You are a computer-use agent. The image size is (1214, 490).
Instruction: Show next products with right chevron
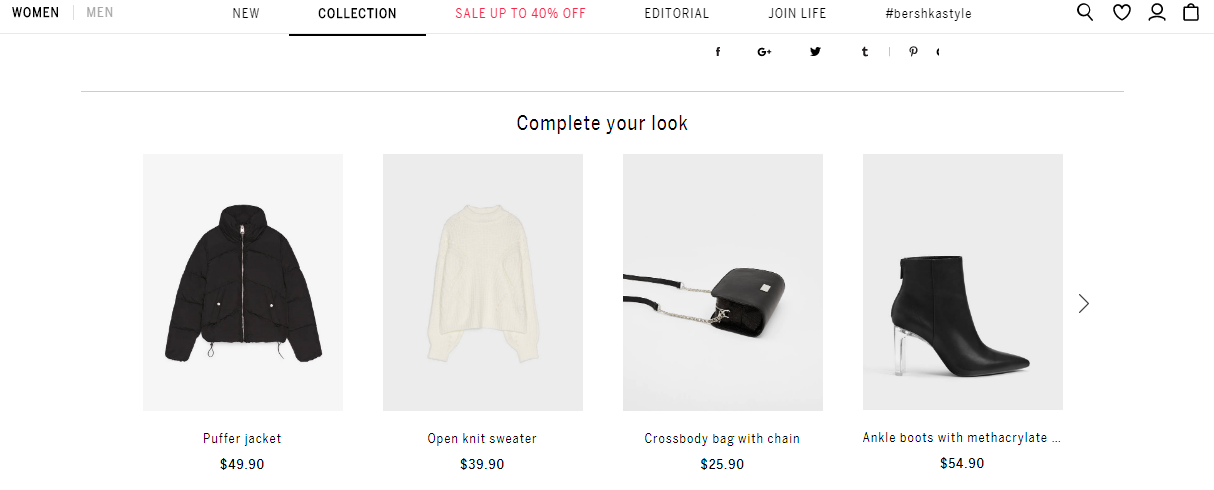[x=1084, y=303]
